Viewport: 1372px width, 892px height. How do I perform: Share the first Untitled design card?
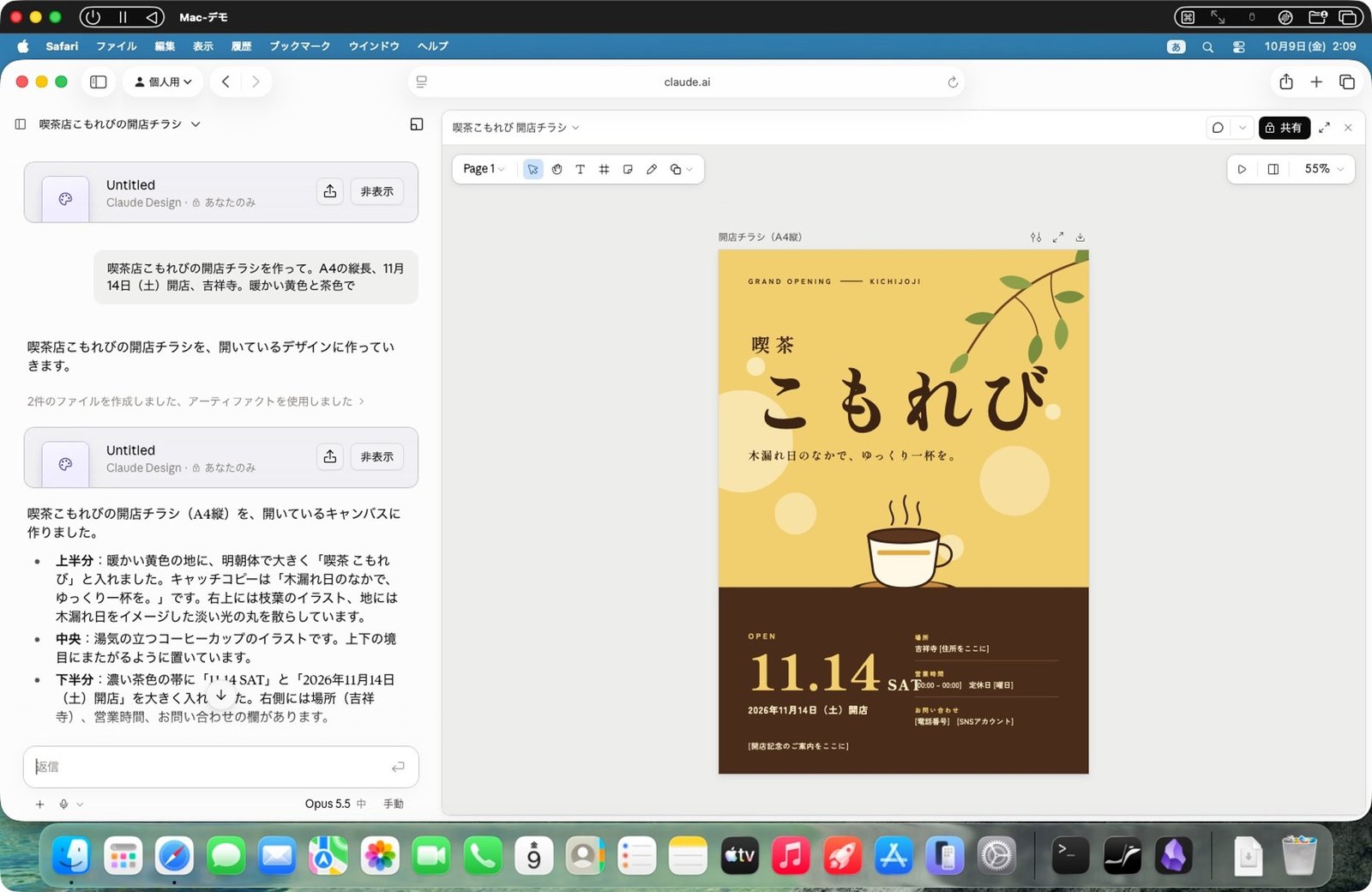[330, 191]
